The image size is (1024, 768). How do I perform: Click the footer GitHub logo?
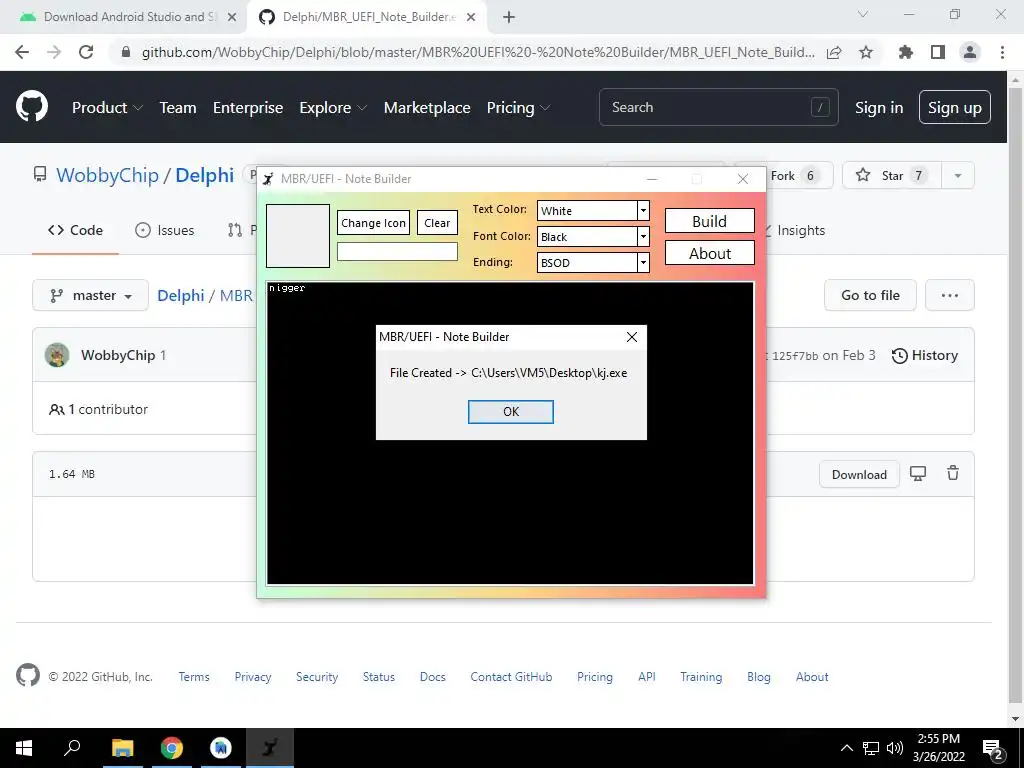[27, 675]
